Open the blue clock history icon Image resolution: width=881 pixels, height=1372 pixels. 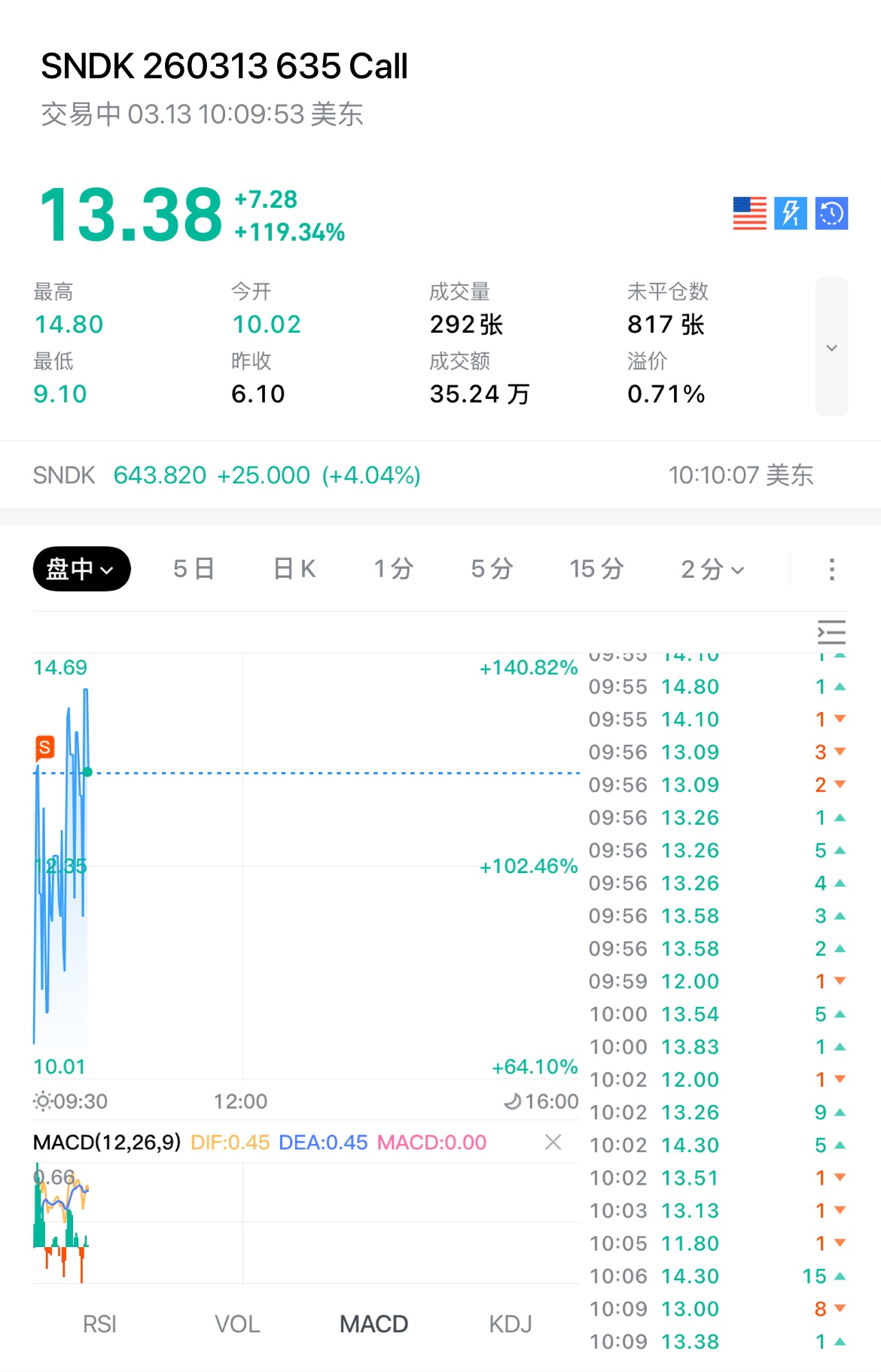pos(831,213)
